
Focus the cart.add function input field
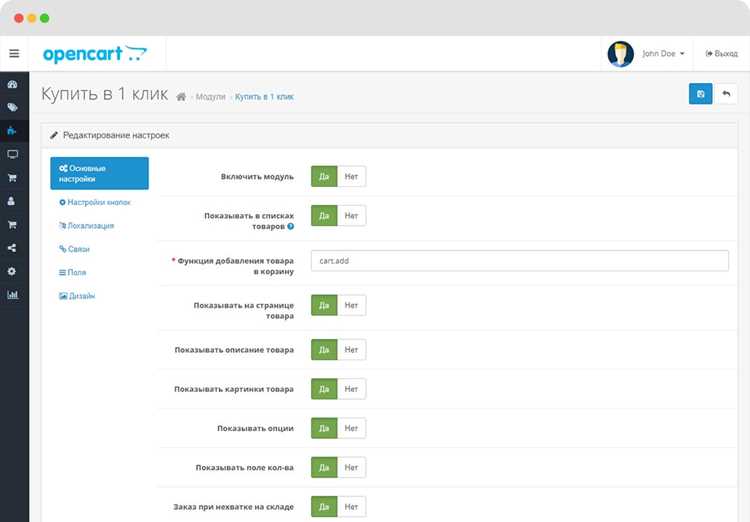click(519, 261)
